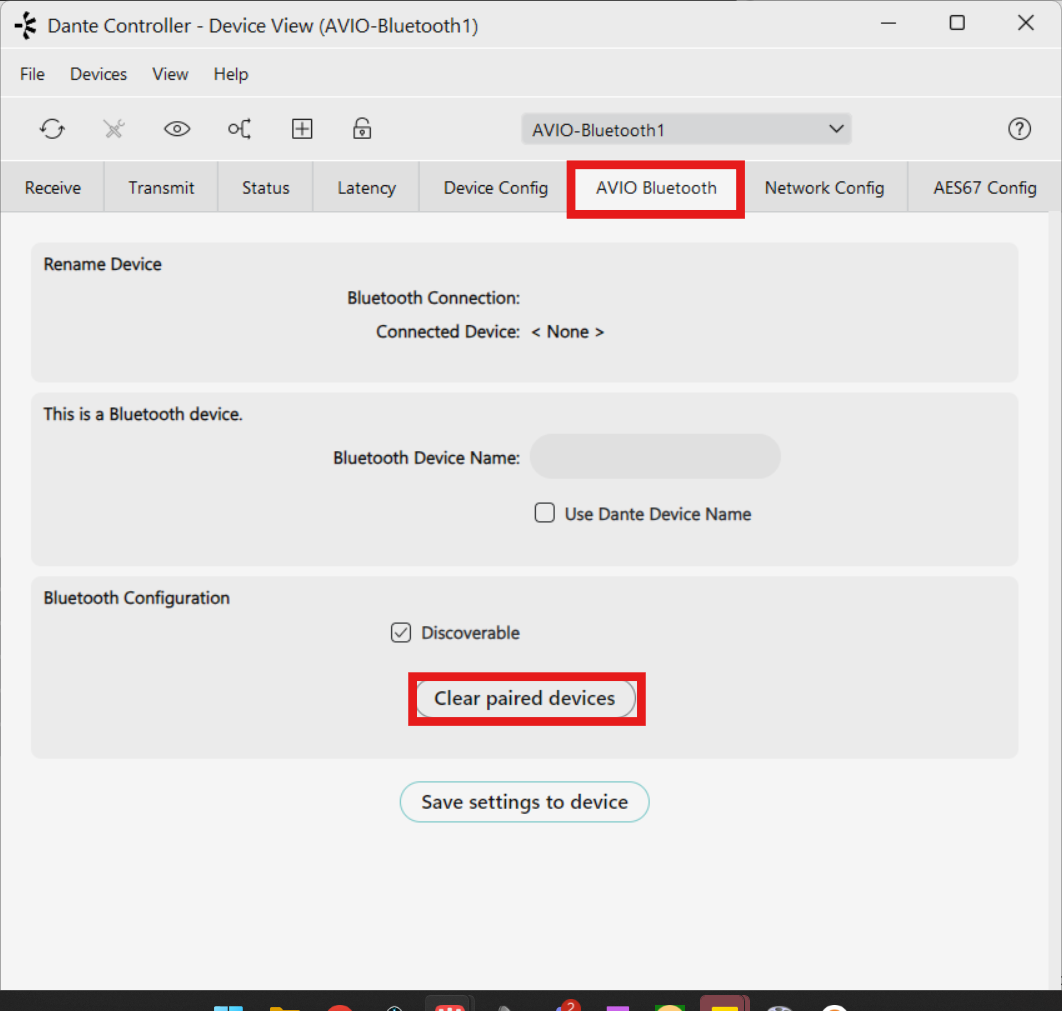Image resolution: width=1062 pixels, height=1011 pixels.
Task: Click the greyed-out crossed tools toolbar icon
Action: [114, 129]
